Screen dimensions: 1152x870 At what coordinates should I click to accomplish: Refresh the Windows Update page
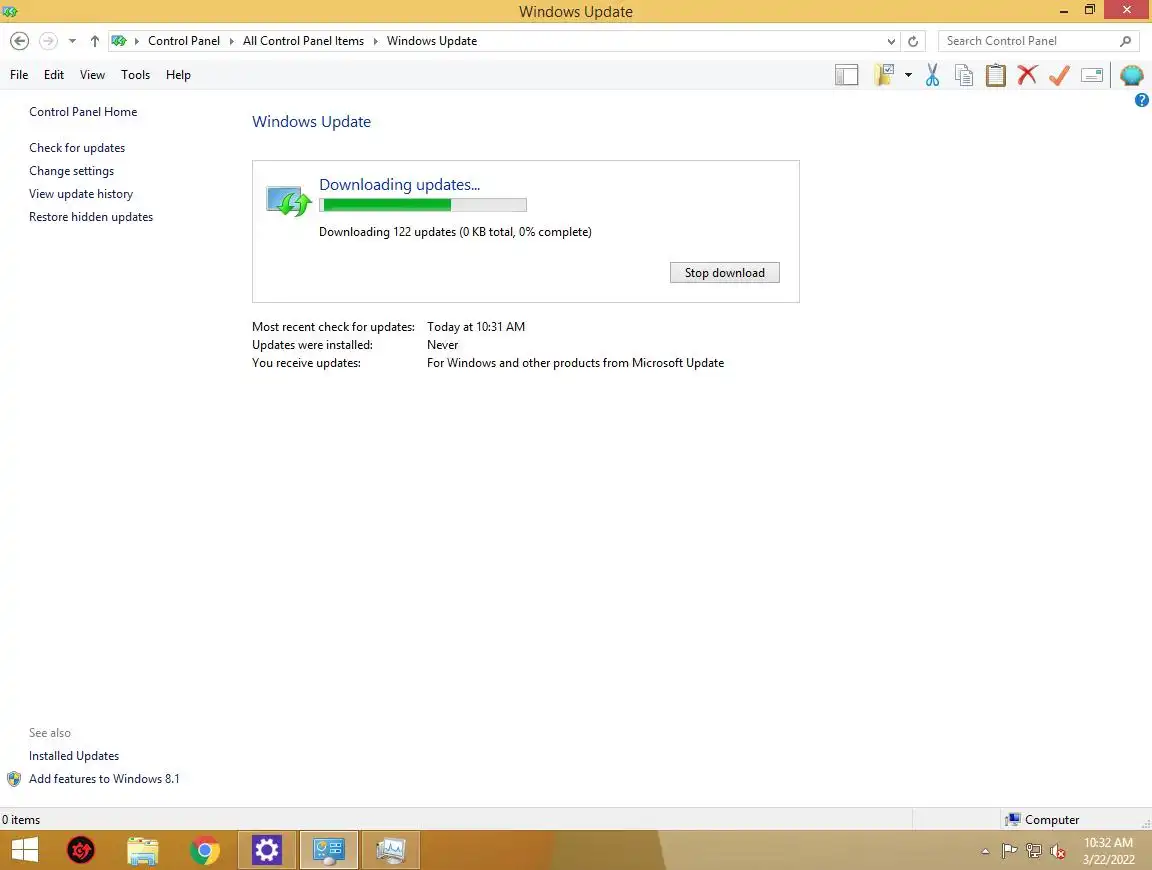coord(913,42)
